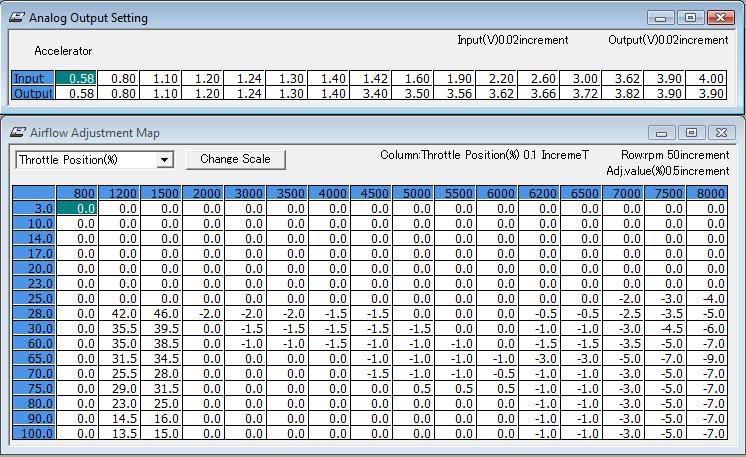Select -2.0 cell in 25.0 row
This screenshot has width=746, height=457.
pyautogui.click(x=623, y=299)
